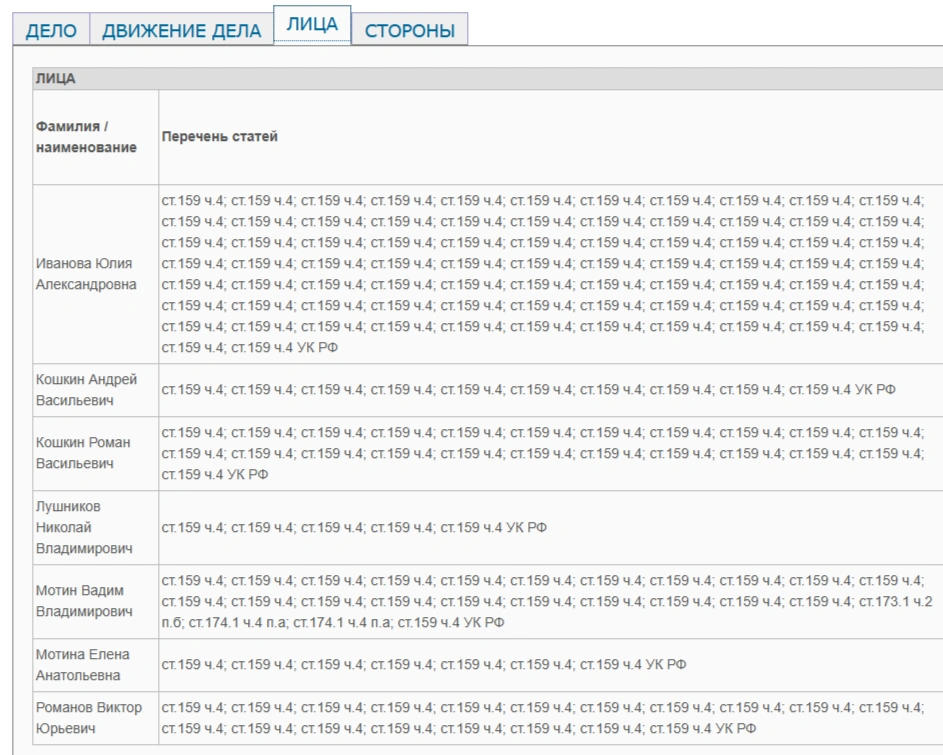Open the СТОРОНЫ tab
Image resolution: width=943 pixels, height=755 pixels.
[x=410, y=30]
